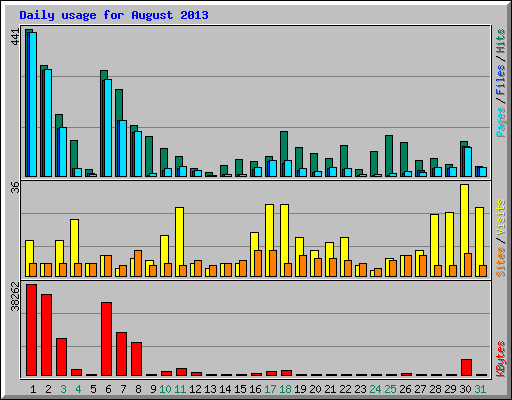Click the red KBytes bar for day 8
Viewport: 512px width, 400px height.
(136, 359)
